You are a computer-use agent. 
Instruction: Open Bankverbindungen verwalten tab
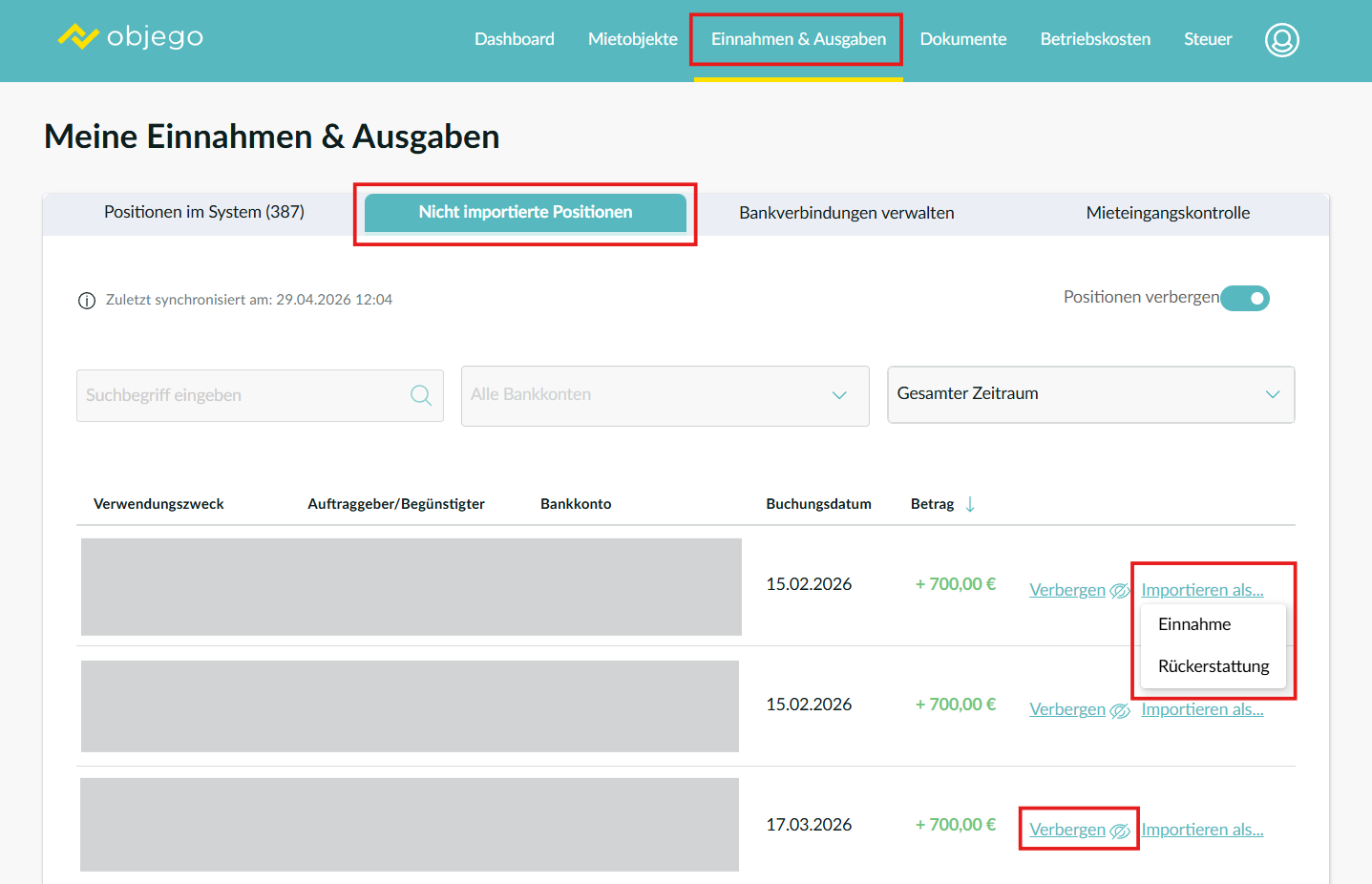[x=846, y=213]
